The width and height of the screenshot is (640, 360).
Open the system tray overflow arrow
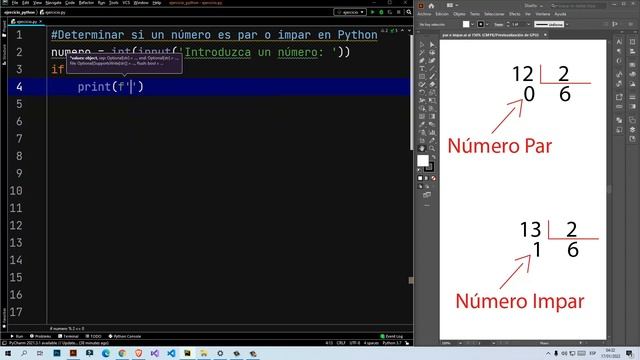548,353
